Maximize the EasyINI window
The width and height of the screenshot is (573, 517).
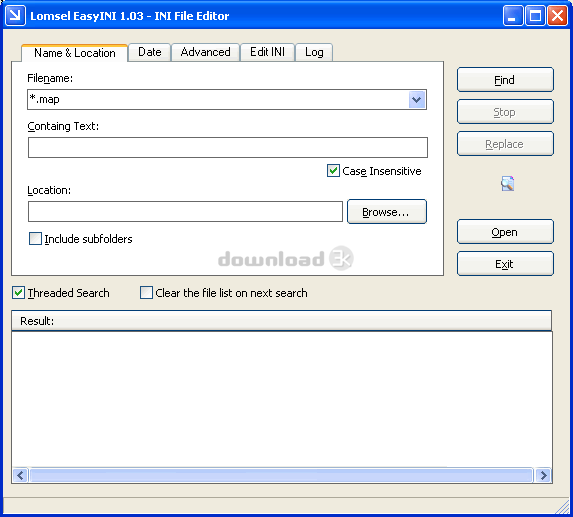click(x=535, y=16)
